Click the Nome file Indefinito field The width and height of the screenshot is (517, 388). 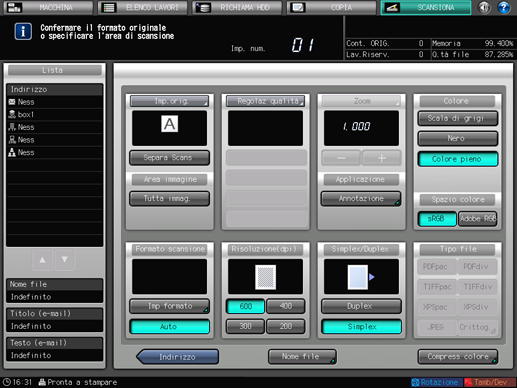click(x=55, y=297)
